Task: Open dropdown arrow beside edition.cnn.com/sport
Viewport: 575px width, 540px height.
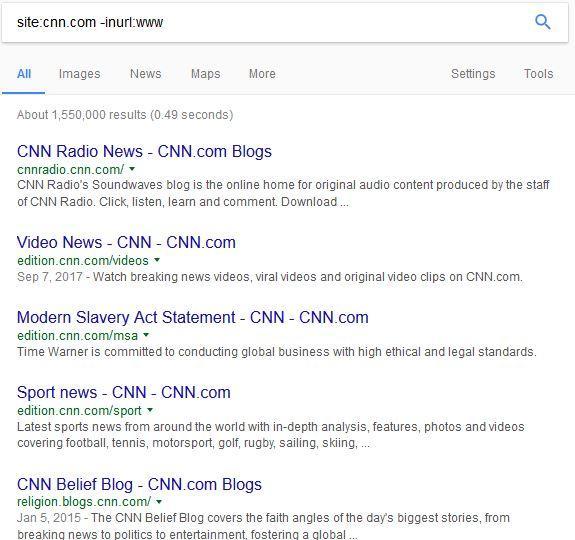Action: pos(150,410)
